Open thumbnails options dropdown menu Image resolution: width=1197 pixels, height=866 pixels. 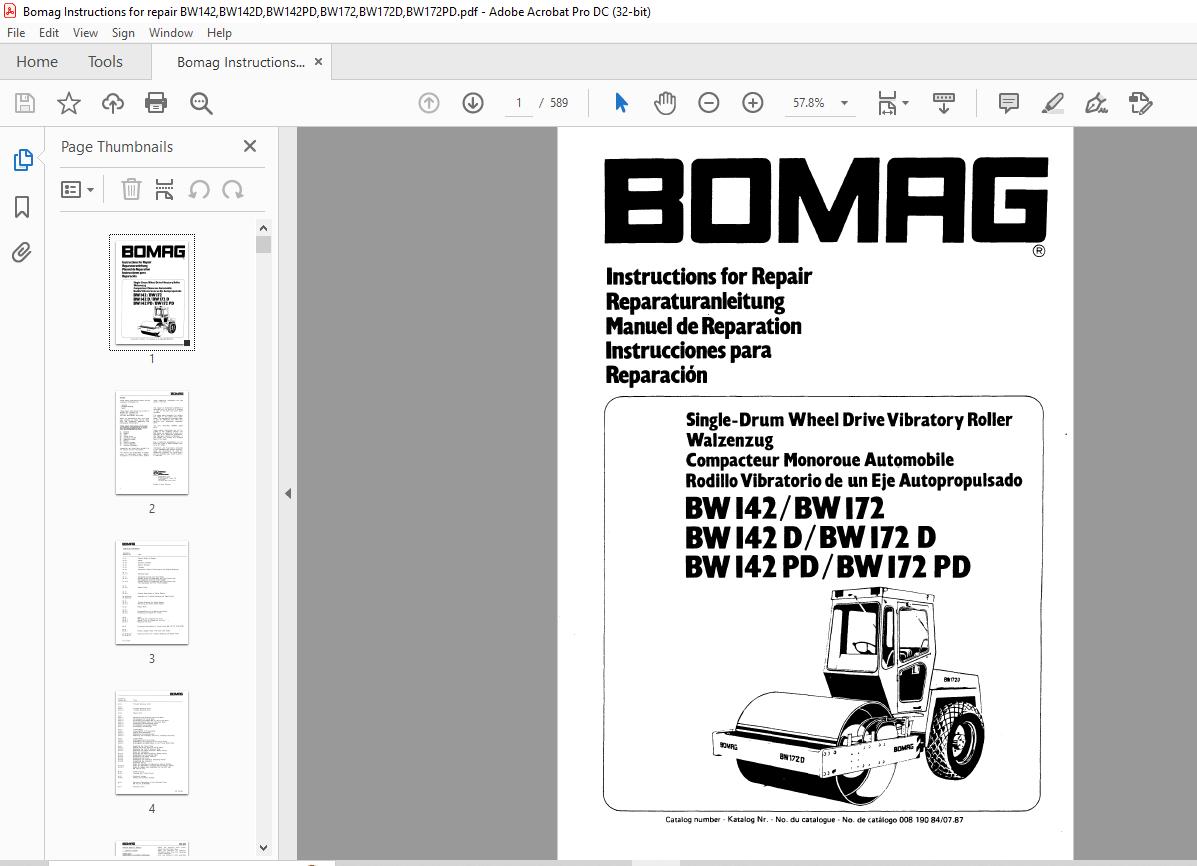coord(77,189)
